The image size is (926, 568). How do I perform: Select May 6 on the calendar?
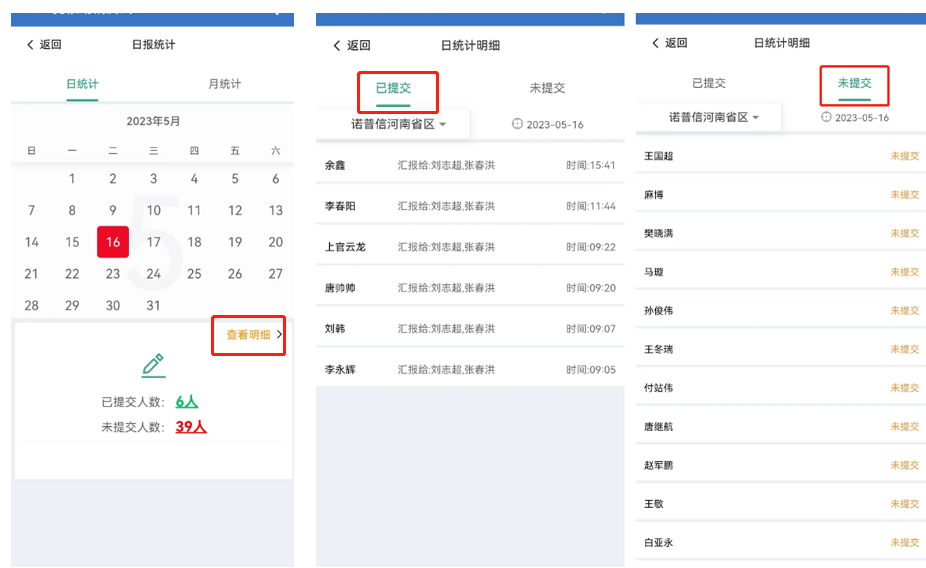click(x=275, y=178)
